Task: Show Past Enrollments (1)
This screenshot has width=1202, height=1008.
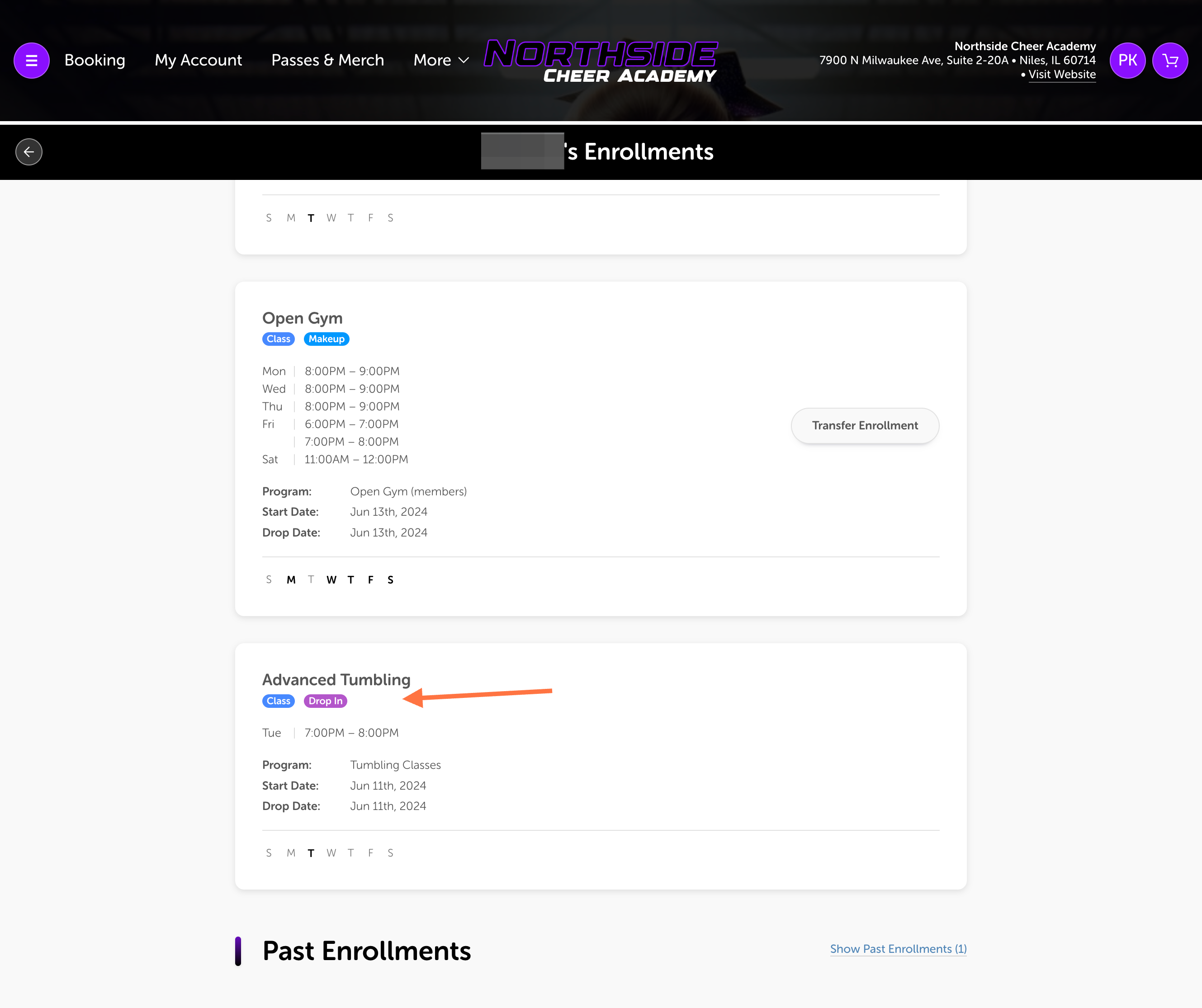Action: coord(898,948)
